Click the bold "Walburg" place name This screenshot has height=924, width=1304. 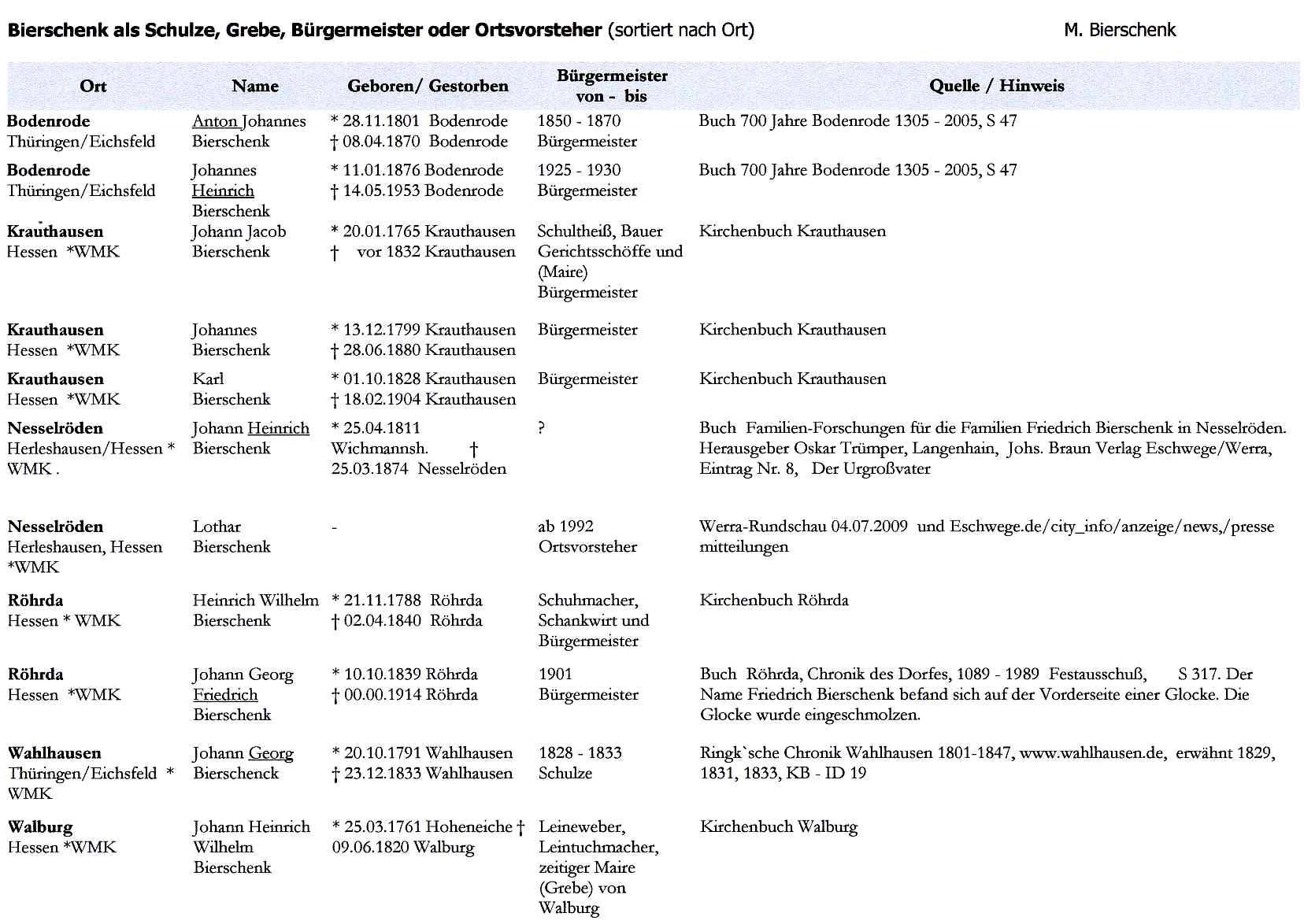tap(40, 827)
